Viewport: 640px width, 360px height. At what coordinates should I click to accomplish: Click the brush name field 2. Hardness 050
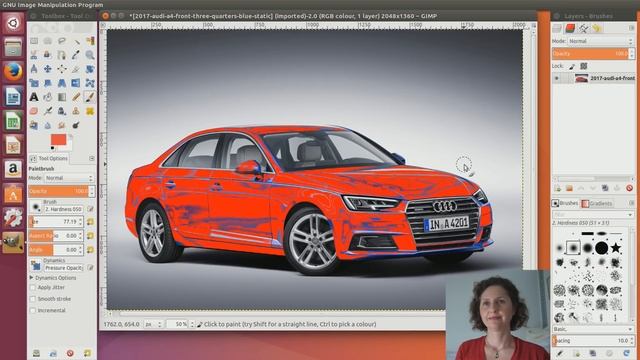tap(64, 209)
